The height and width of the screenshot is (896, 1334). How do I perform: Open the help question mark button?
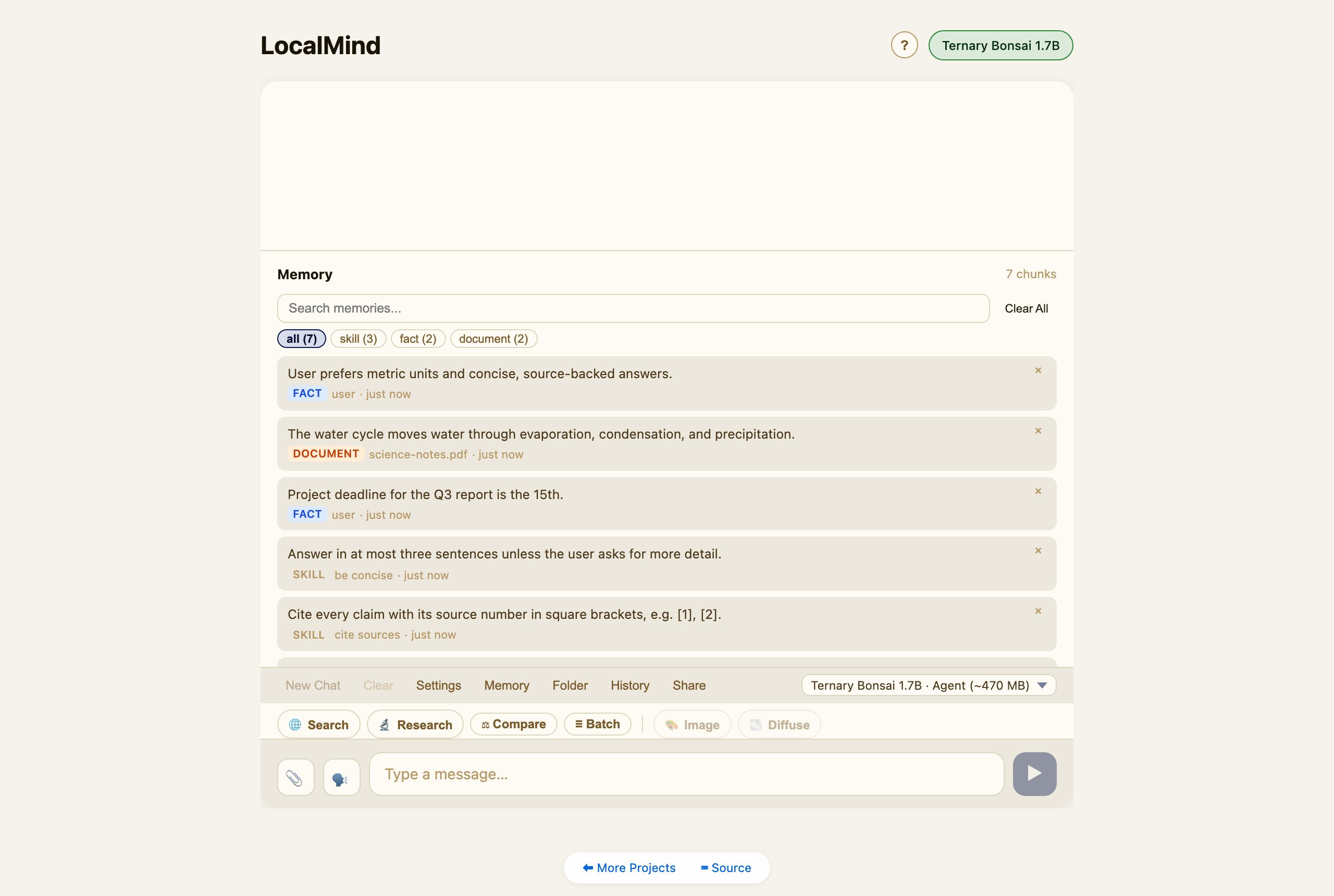point(904,45)
